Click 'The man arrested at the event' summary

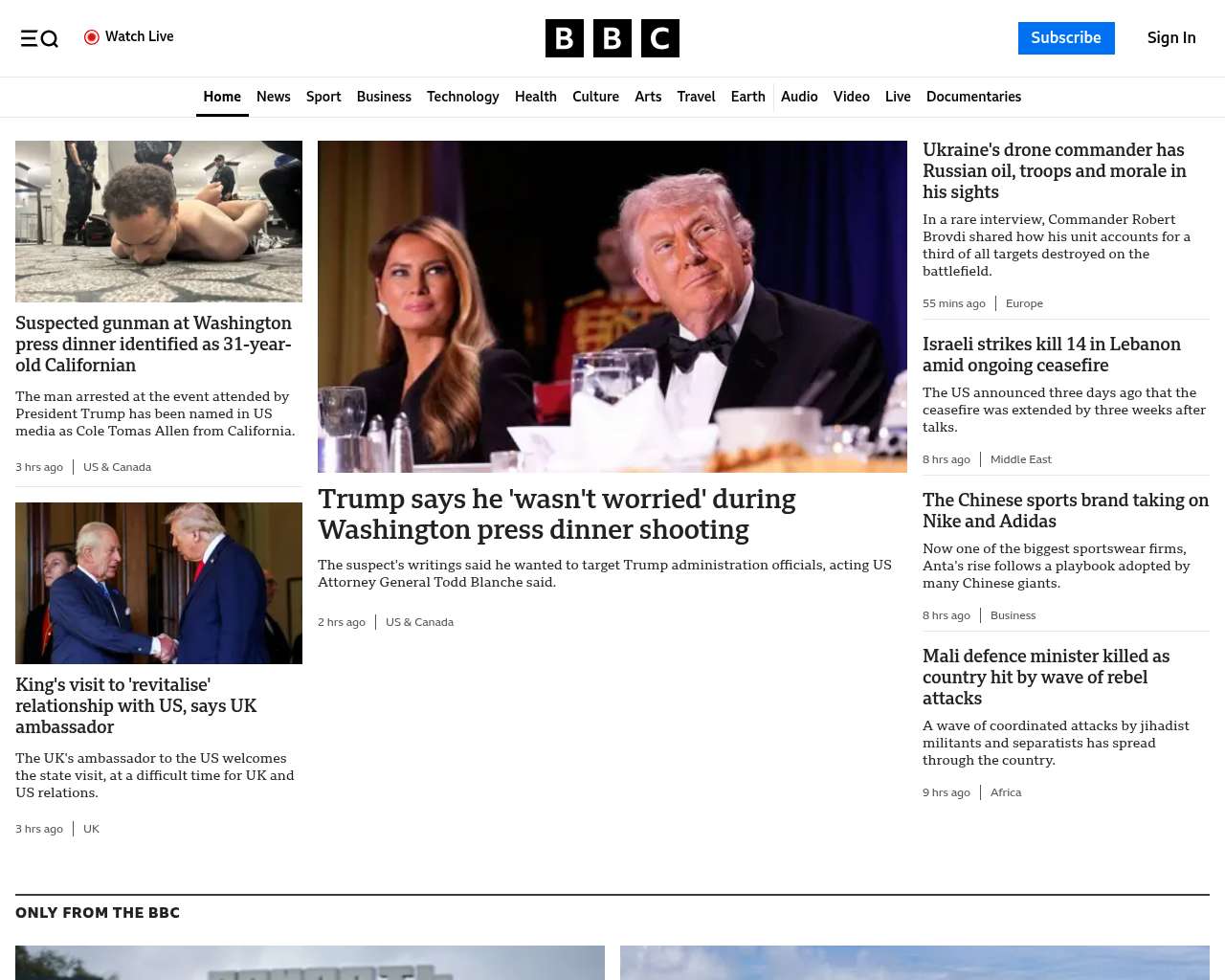tap(155, 413)
